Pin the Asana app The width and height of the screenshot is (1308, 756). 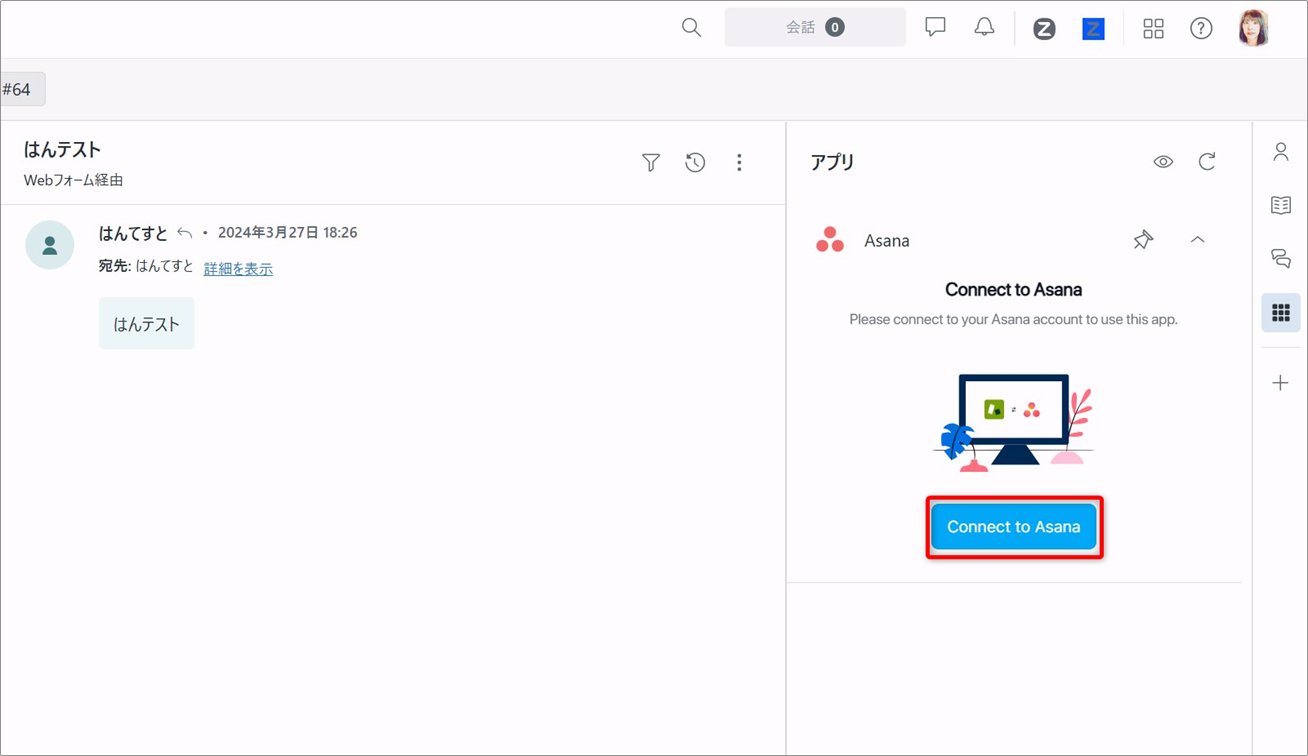click(1143, 240)
